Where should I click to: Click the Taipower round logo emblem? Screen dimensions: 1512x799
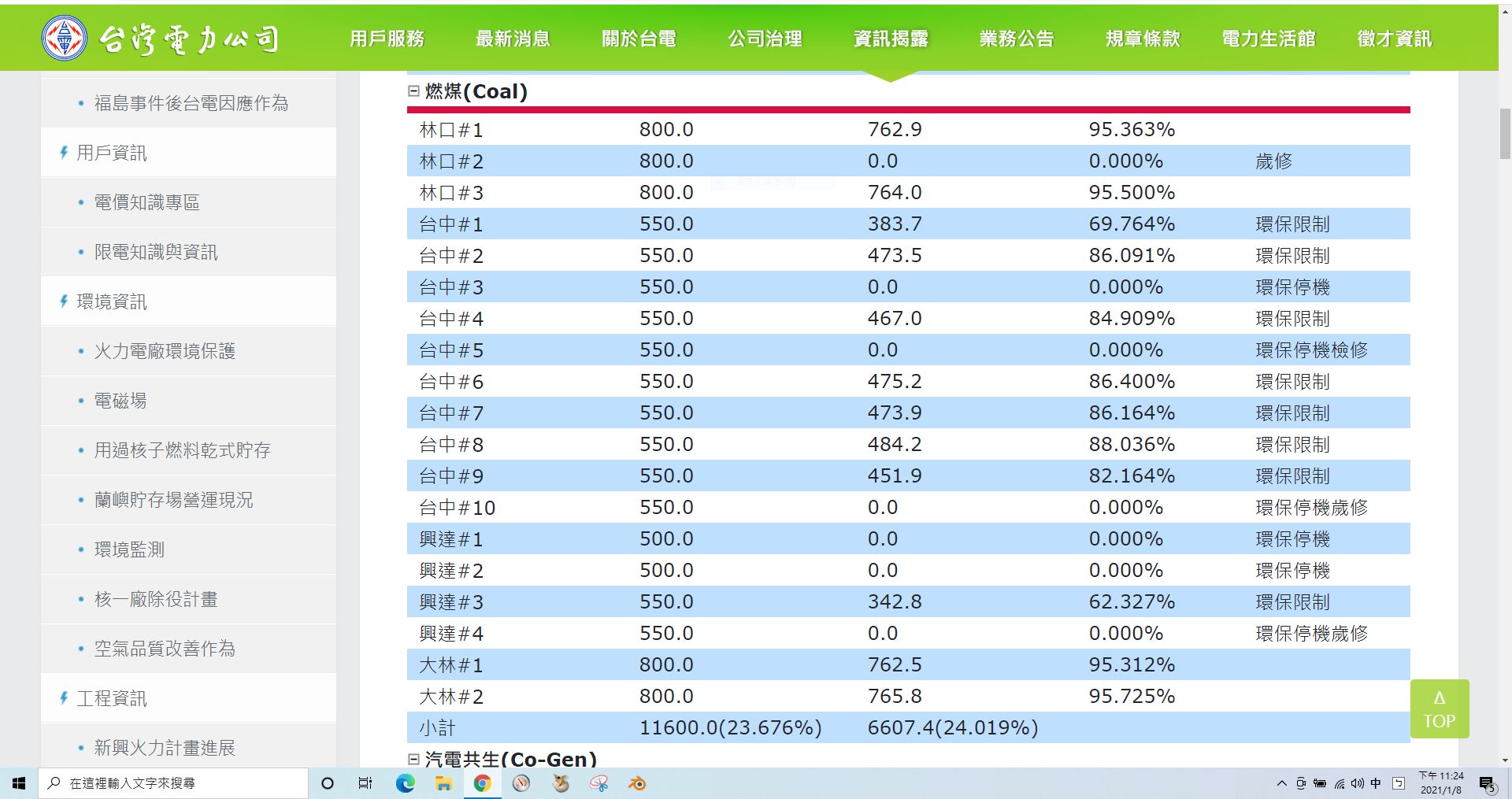tap(64, 38)
